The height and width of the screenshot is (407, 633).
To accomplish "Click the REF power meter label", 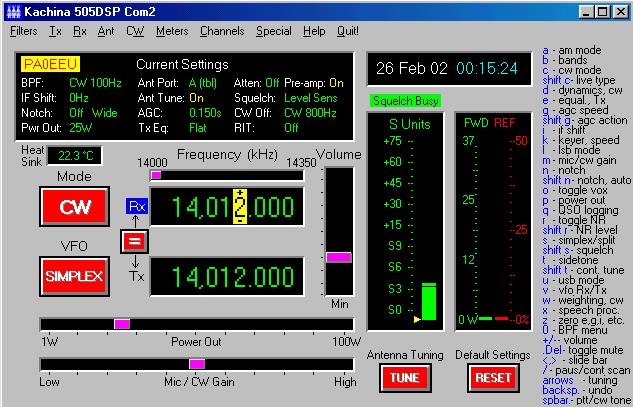I will tap(504, 123).
